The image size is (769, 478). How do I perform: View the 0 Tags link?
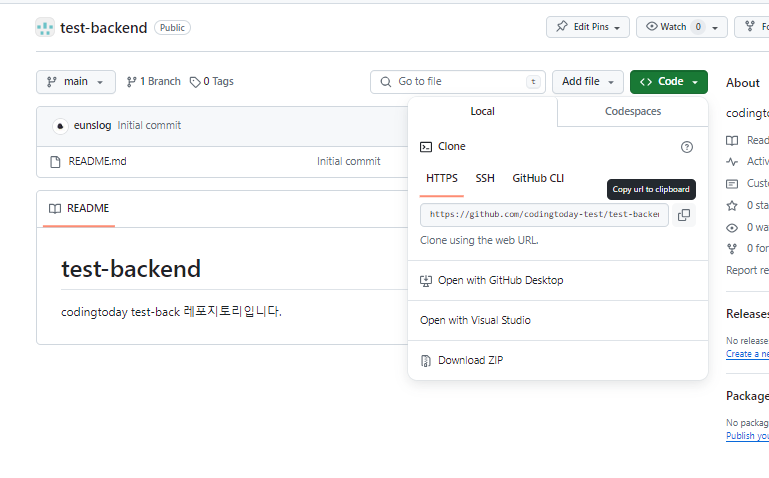[x=212, y=81]
